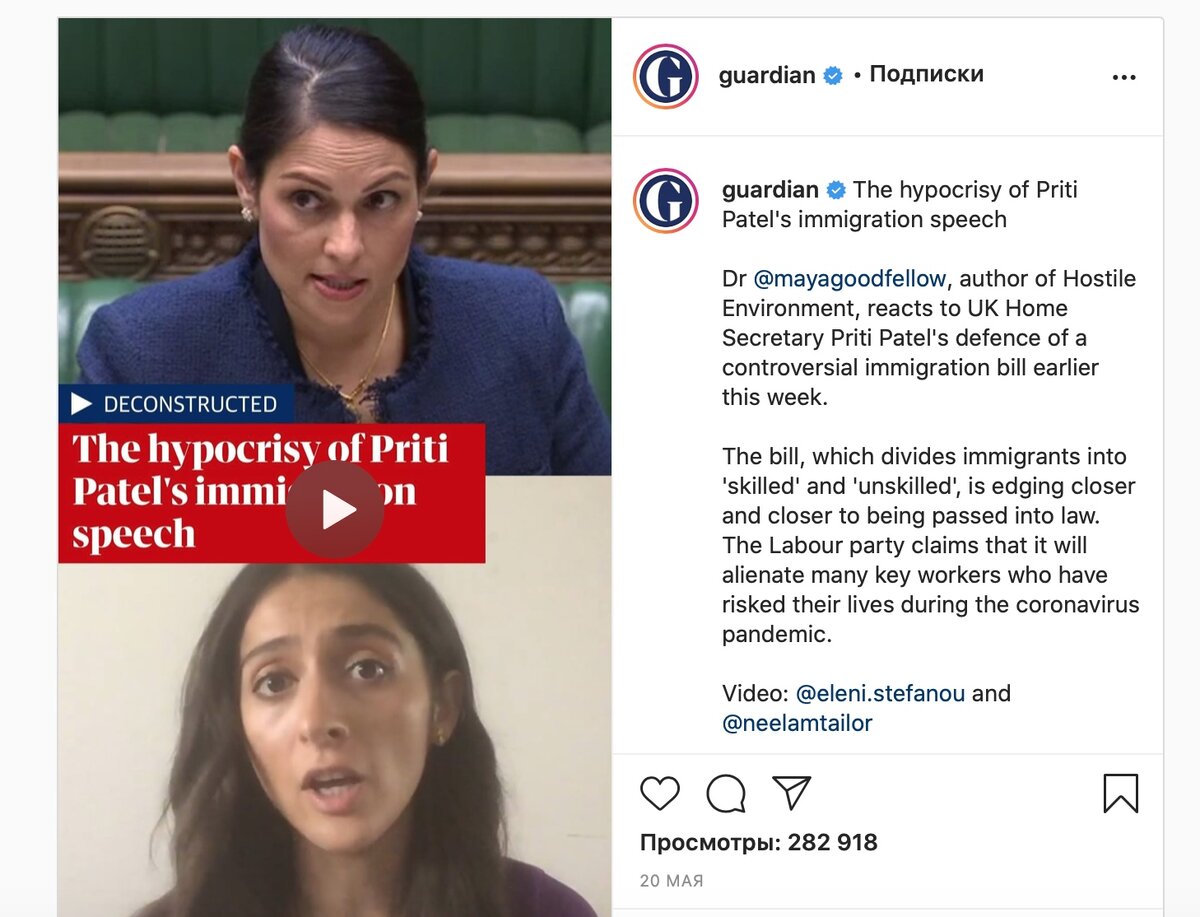Click the verified badge in header
1200x917 pixels.
tap(833, 75)
